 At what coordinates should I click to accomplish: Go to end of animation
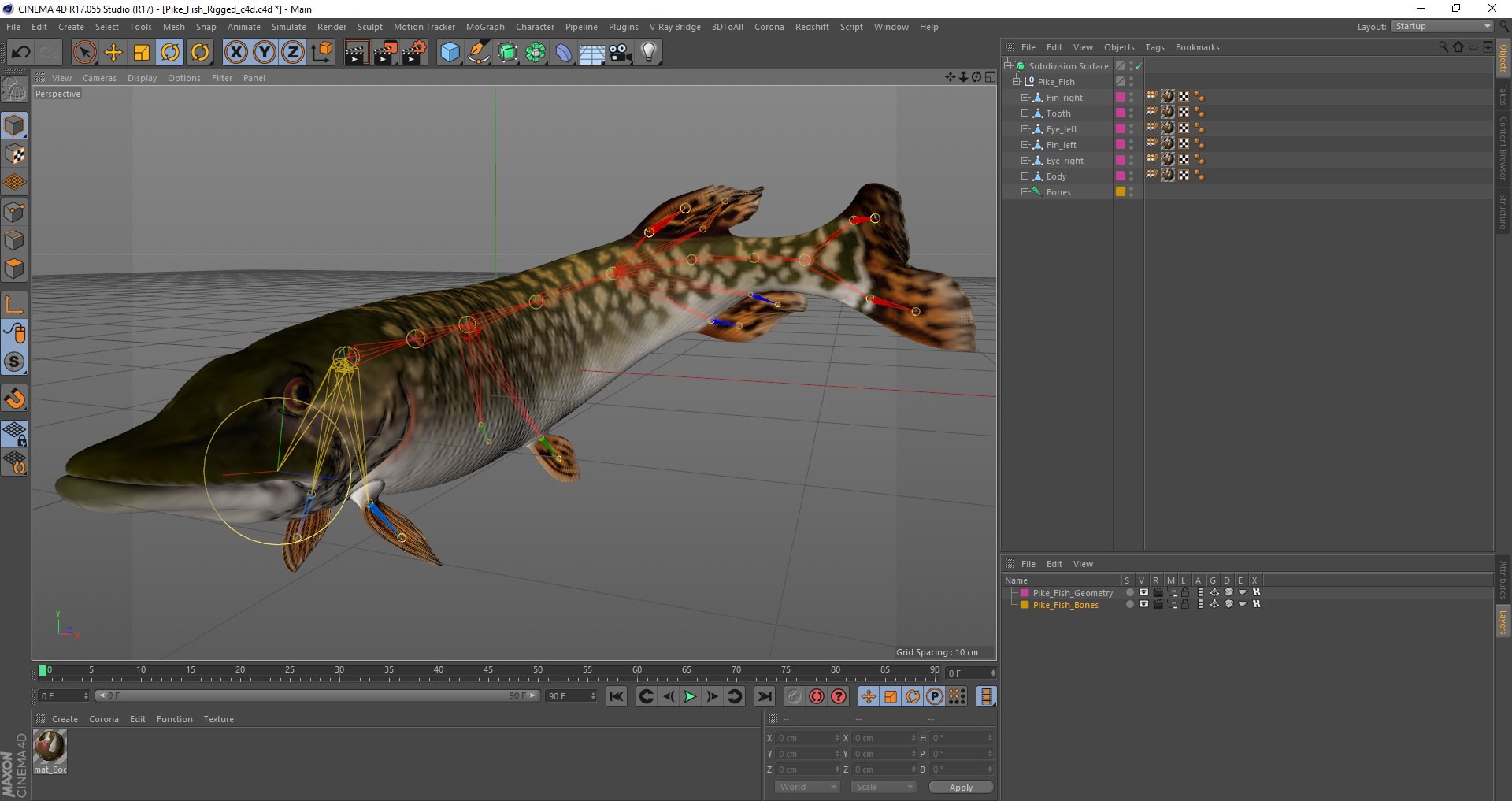pyautogui.click(x=764, y=696)
